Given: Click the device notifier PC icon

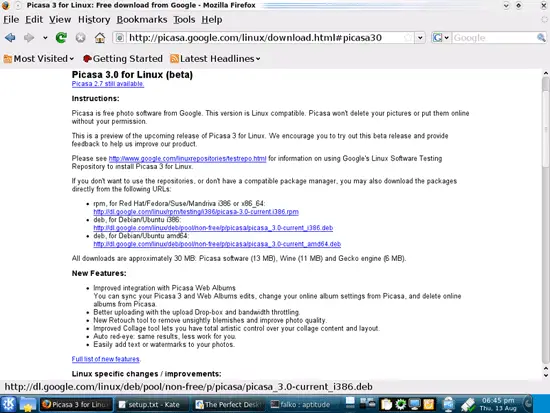Looking at the screenshot, I should (x=448, y=404).
